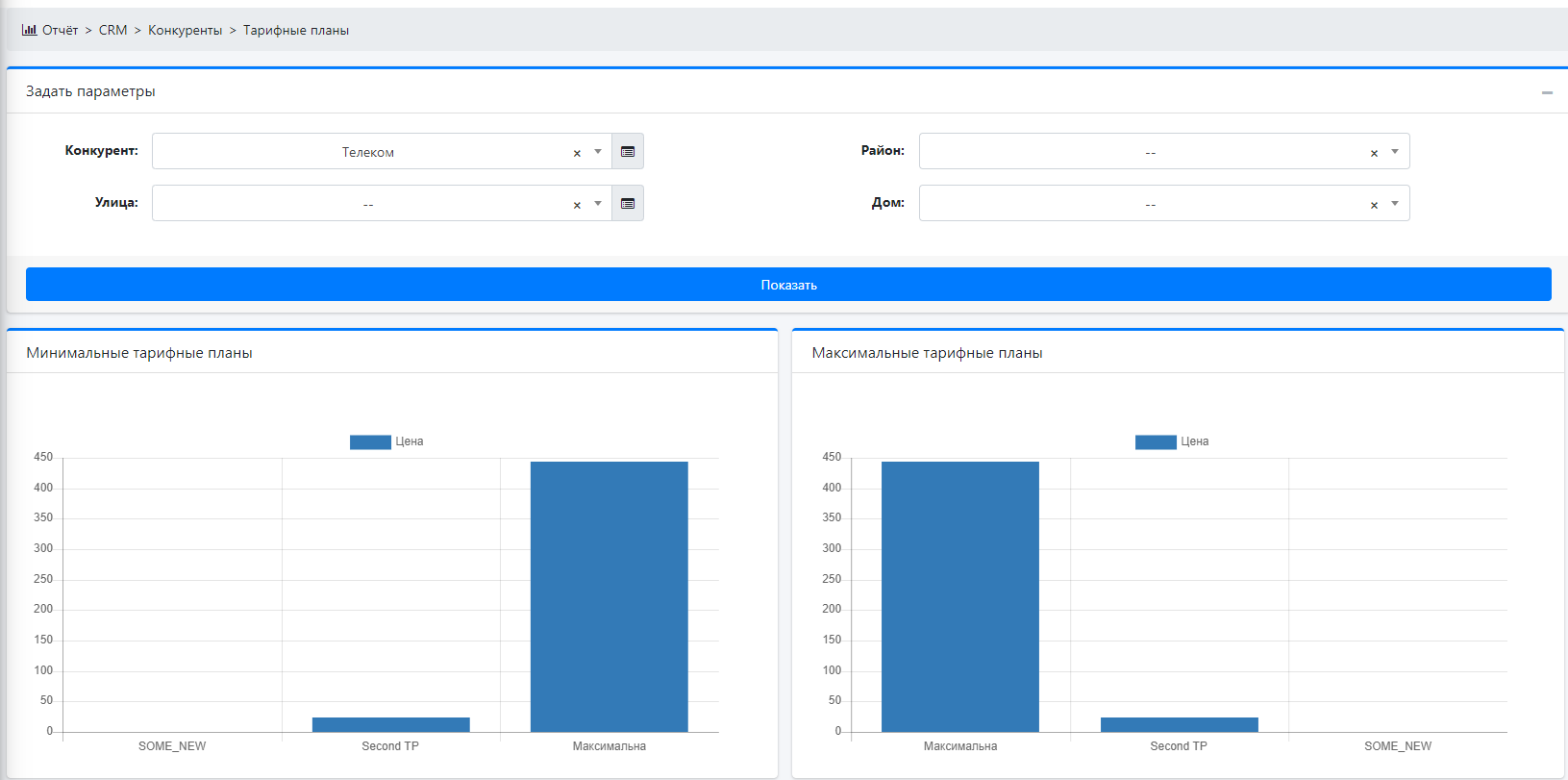This screenshot has width=1568, height=780.
Task: Toggle Цена legend in the minimum plans chart
Action: pyautogui.click(x=386, y=441)
